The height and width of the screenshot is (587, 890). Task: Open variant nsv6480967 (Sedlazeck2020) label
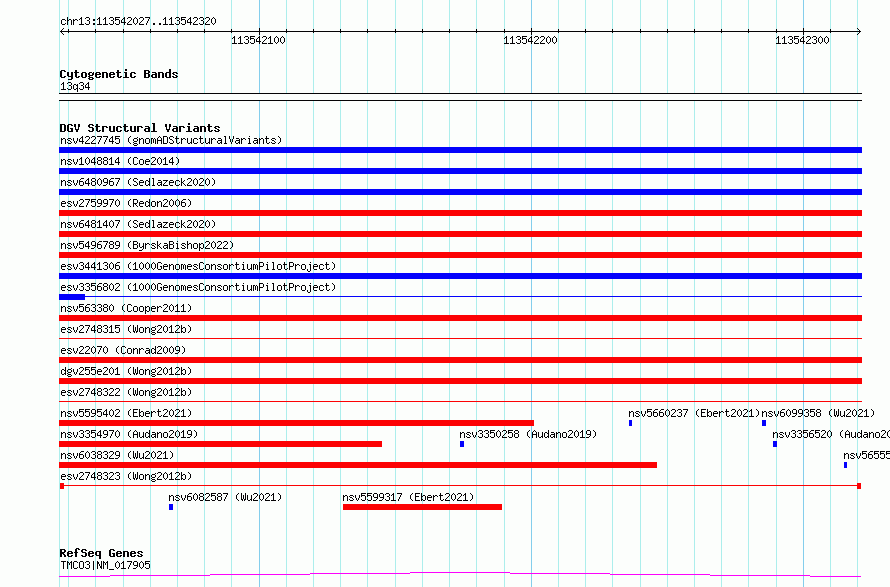point(138,182)
